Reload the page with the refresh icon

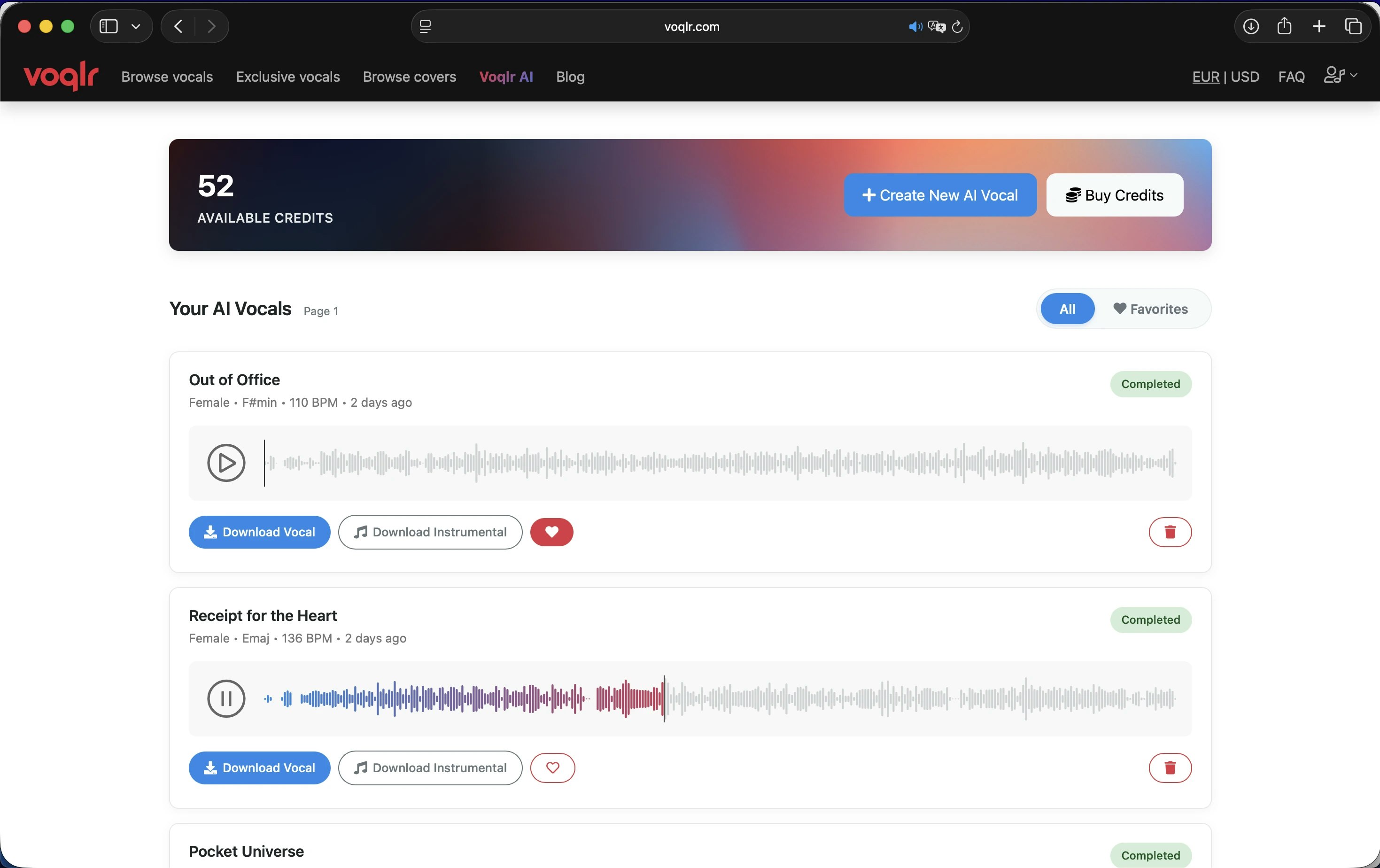click(957, 26)
